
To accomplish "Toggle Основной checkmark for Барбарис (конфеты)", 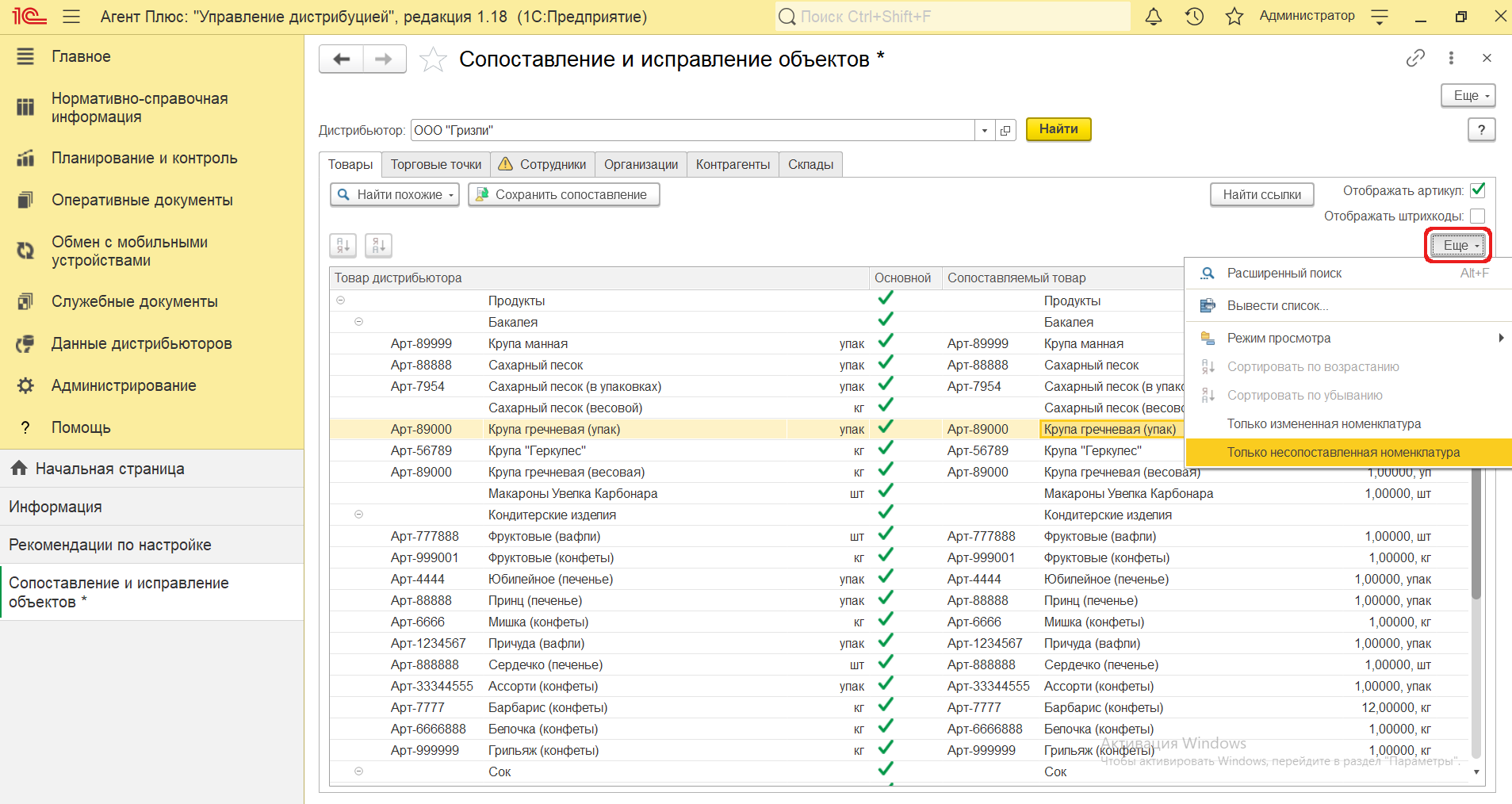I will coord(886,705).
